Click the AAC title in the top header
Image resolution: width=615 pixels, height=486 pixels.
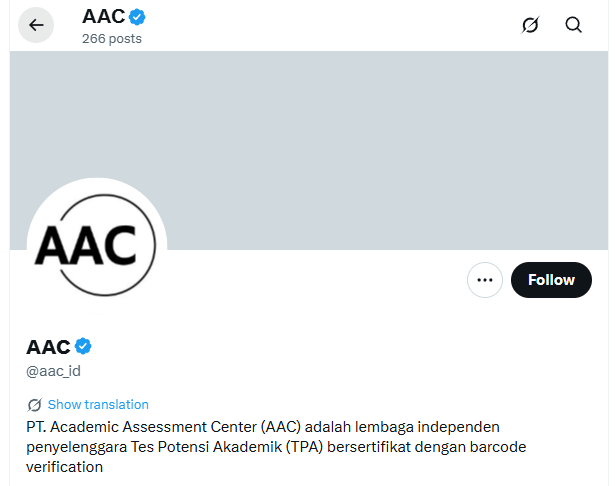click(103, 17)
